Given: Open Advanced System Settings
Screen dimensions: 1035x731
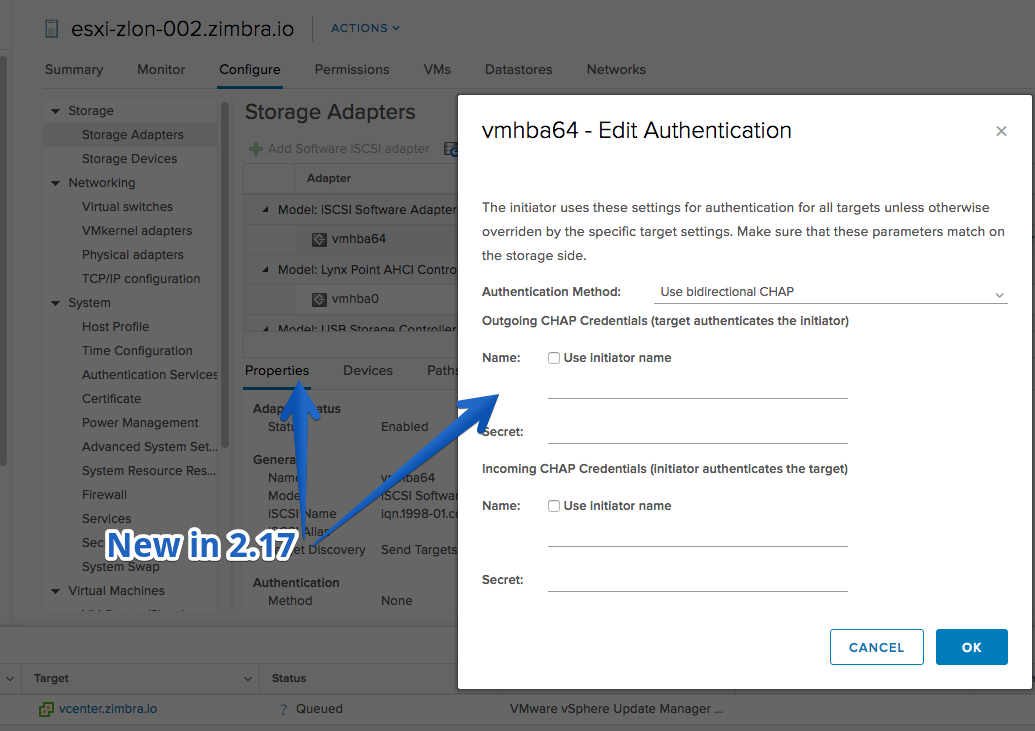Looking at the screenshot, I should point(149,447).
